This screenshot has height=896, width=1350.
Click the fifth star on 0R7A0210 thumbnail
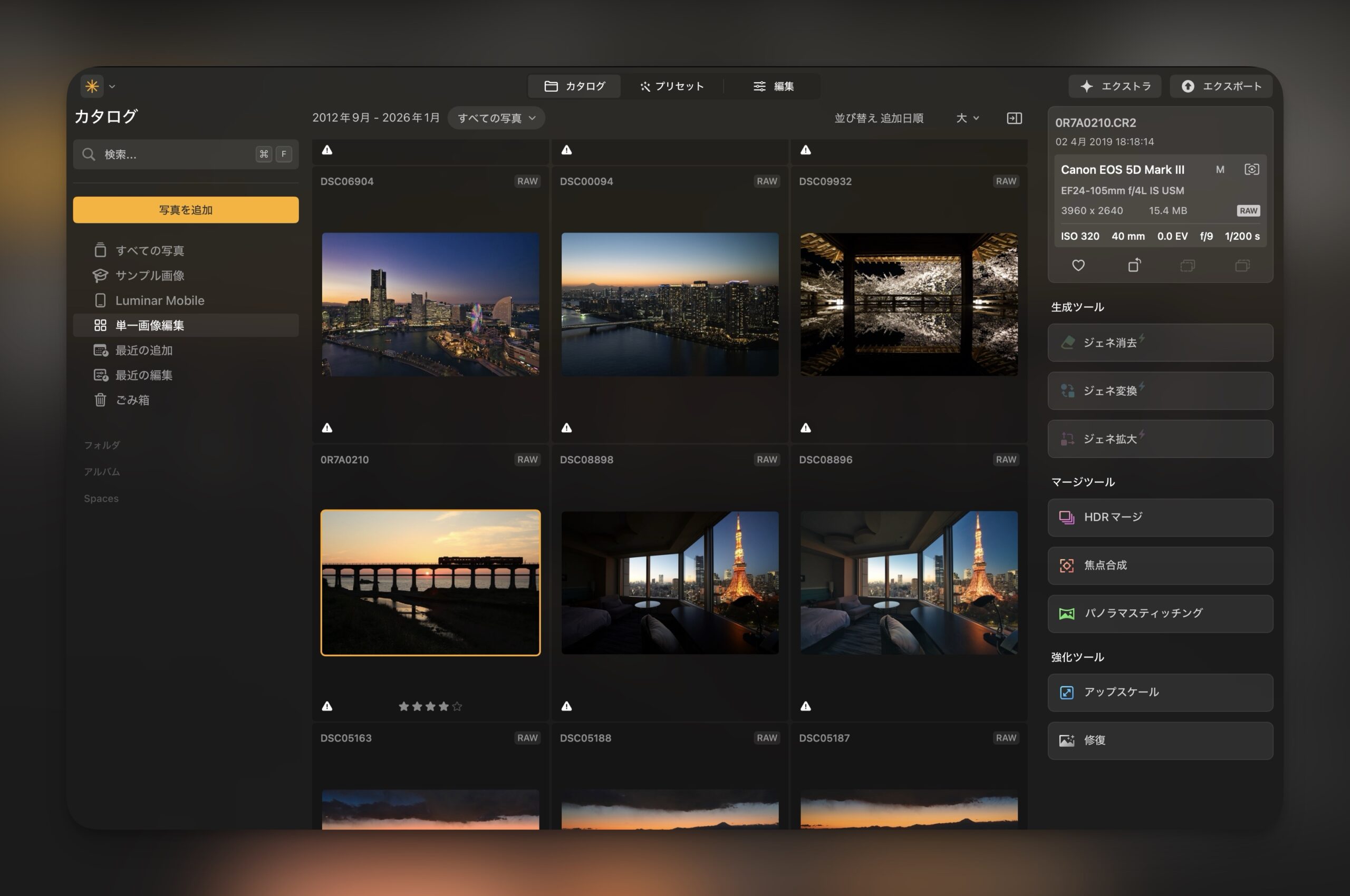pos(457,706)
